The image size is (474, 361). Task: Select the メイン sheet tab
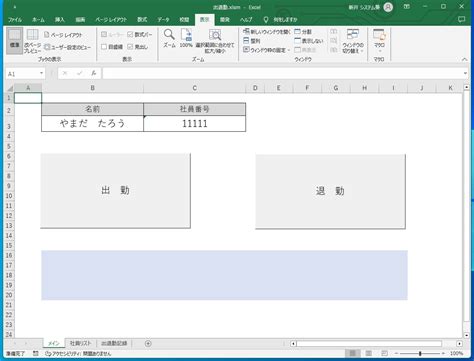[x=53, y=343]
